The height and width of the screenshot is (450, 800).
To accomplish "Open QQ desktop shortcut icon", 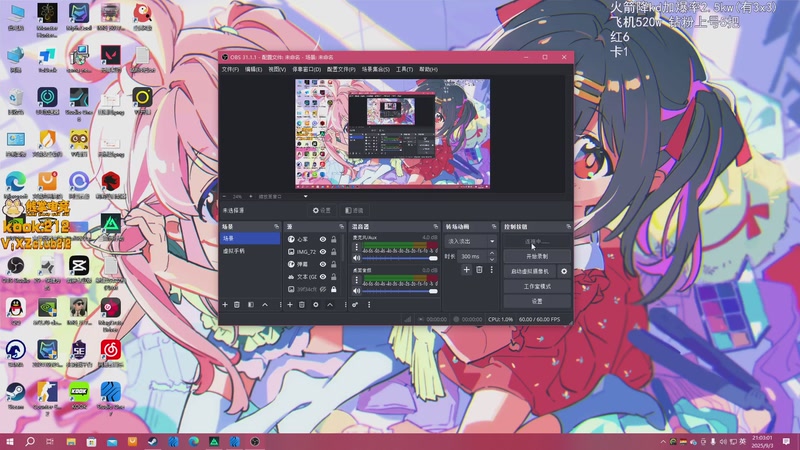I will (15, 311).
